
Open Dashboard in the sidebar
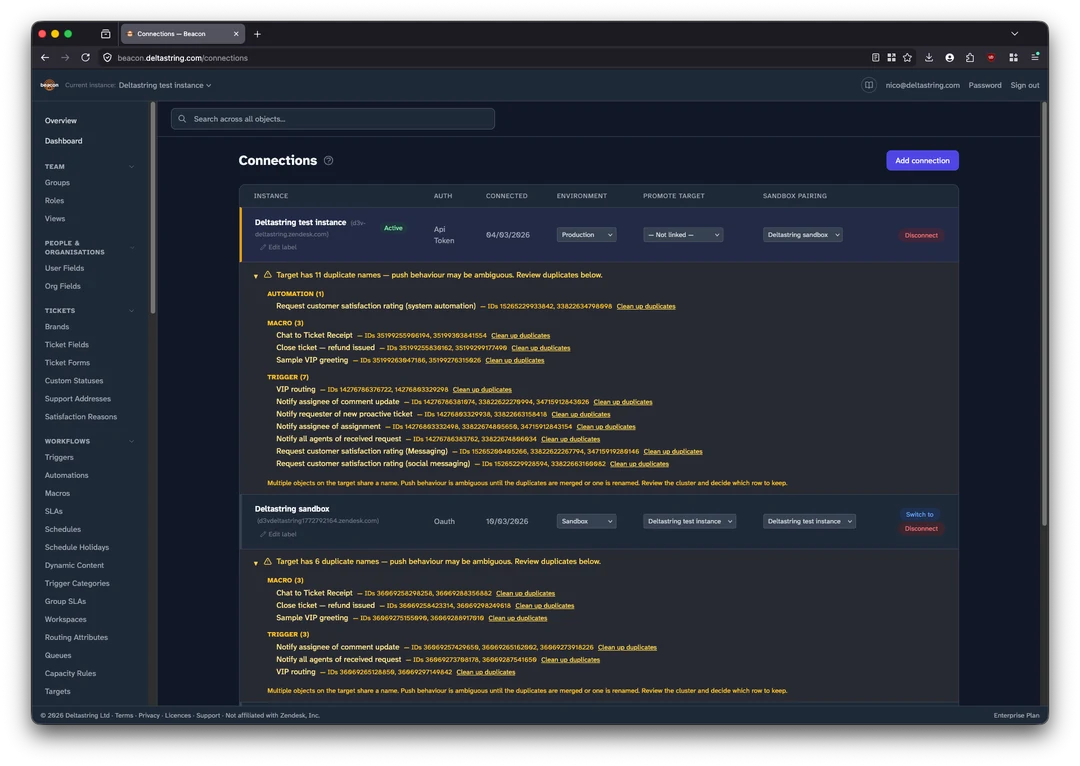pyautogui.click(x=63, y=141)
